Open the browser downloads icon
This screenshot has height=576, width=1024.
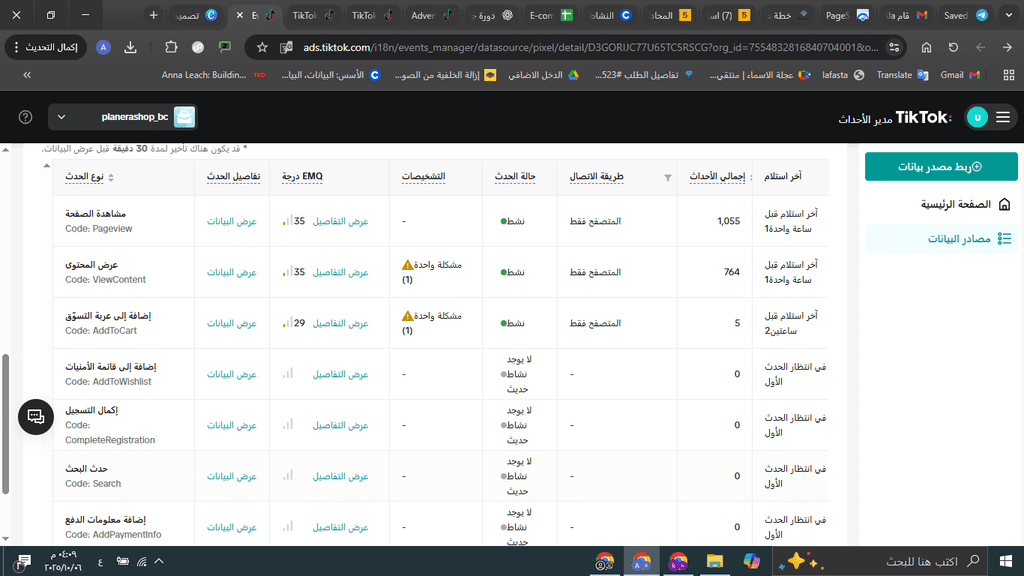coord(131,47)
